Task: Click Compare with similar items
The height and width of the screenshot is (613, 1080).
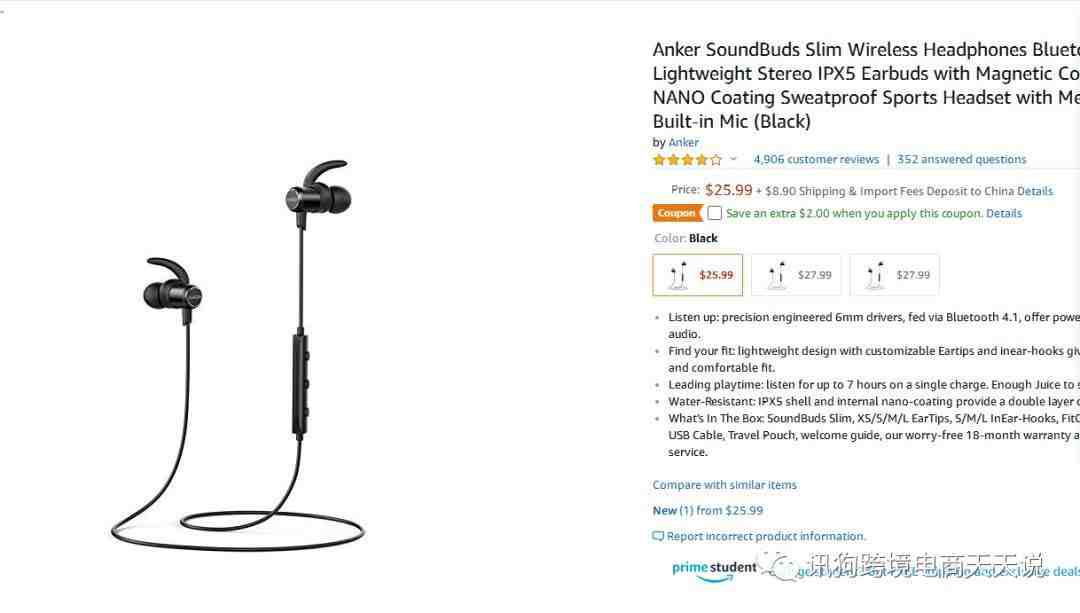Action: click(x=725, y=485)
